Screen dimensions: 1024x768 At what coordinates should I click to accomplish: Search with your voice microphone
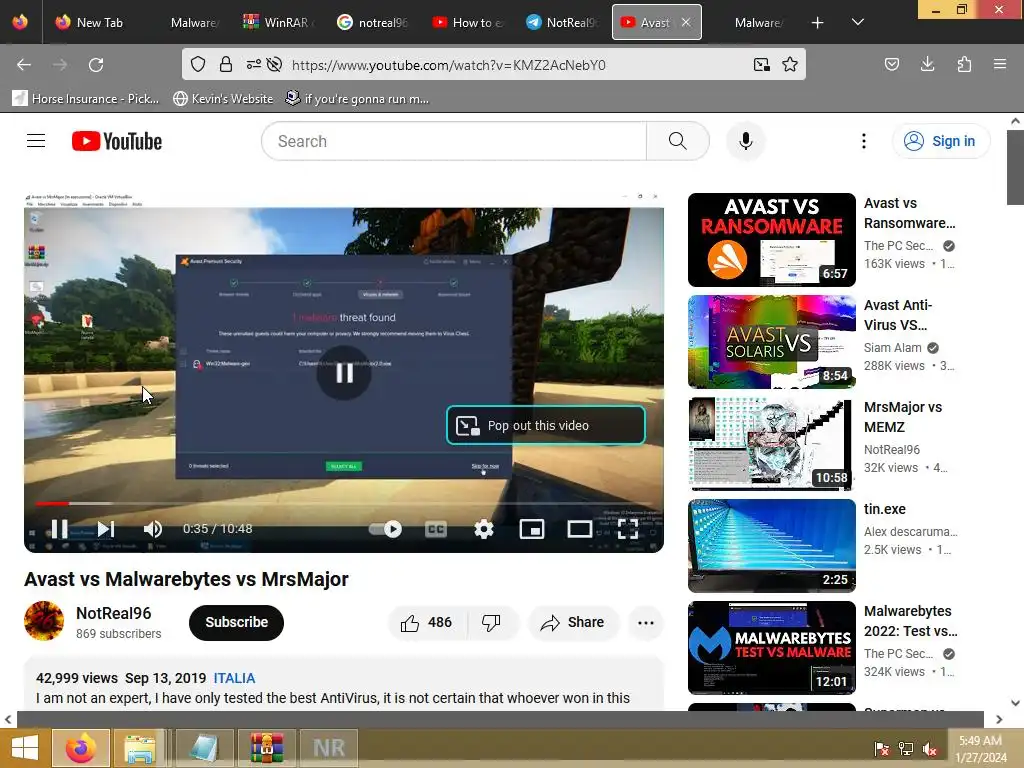point(746,141)
